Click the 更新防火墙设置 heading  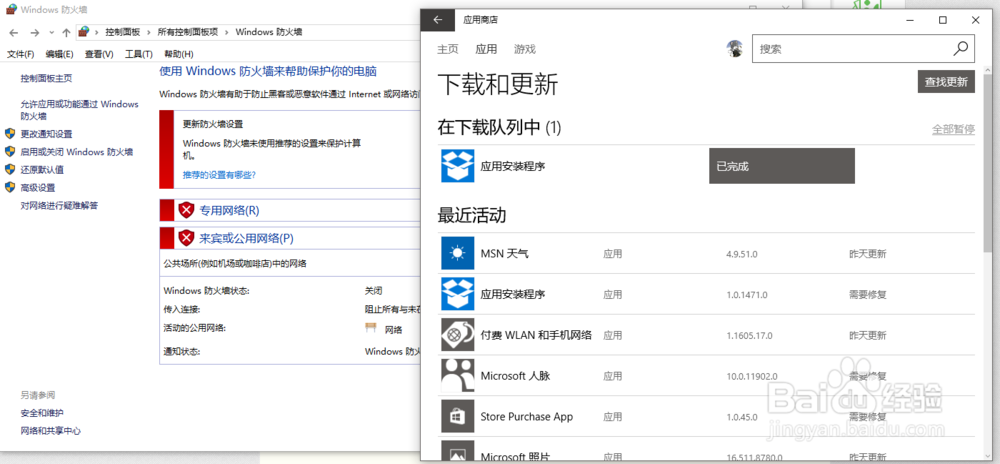coord(213,124)
